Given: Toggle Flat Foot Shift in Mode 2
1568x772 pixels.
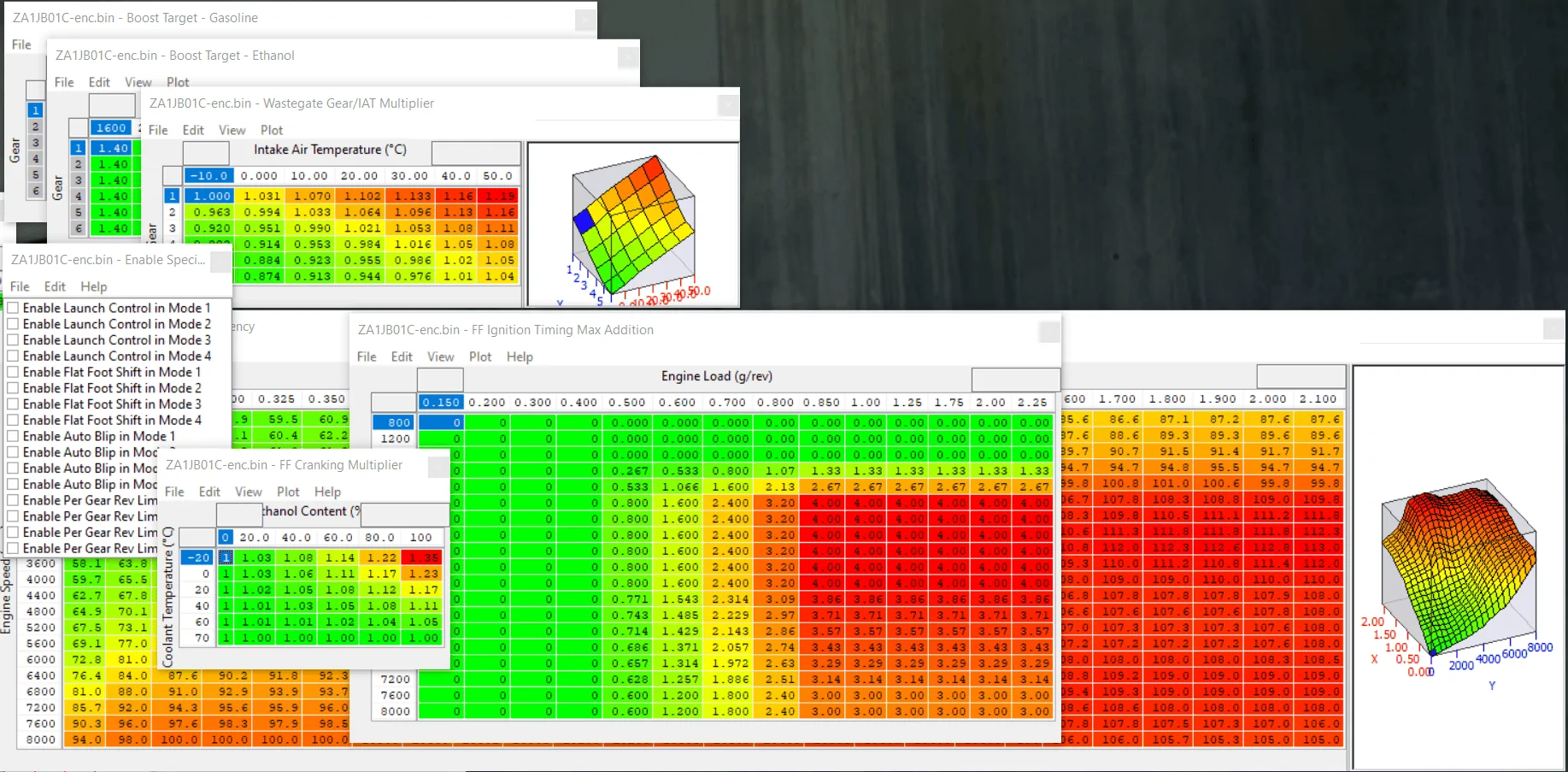Looking at the screenshot, I should point(13,388).
